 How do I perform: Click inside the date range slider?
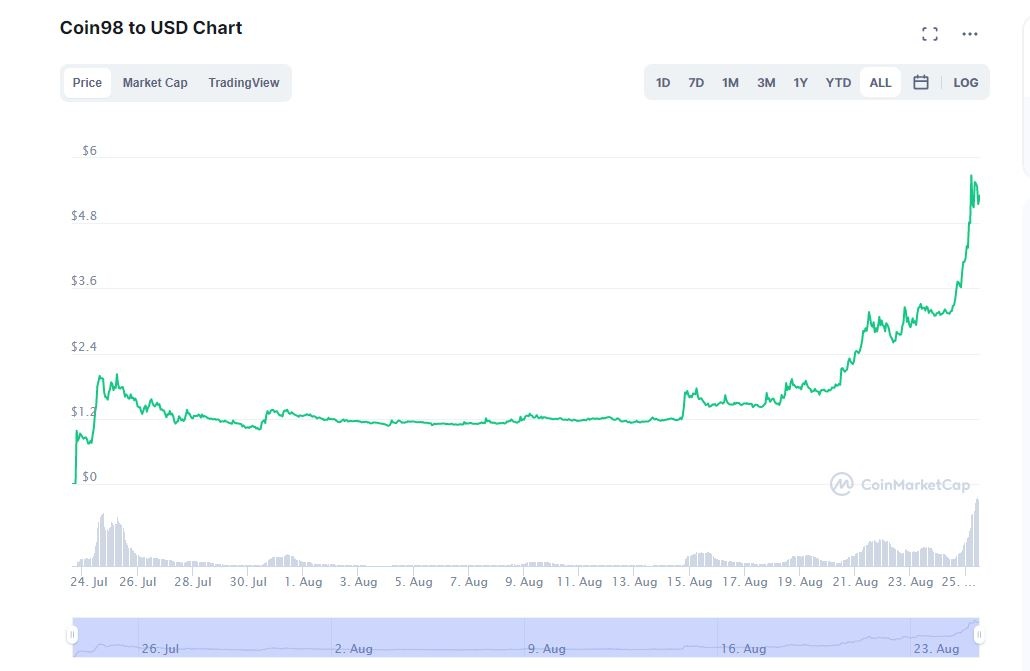click(520, 635)
